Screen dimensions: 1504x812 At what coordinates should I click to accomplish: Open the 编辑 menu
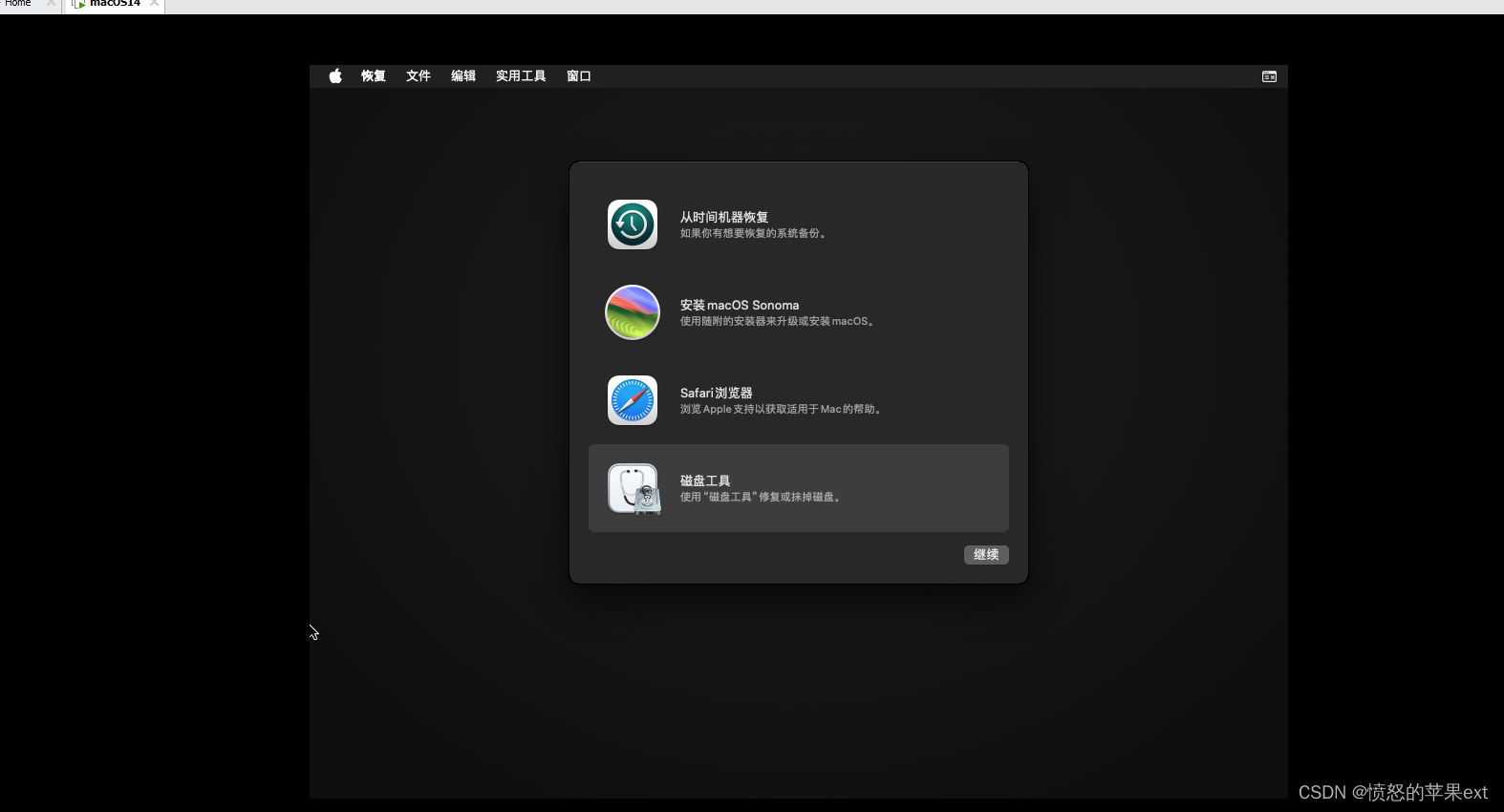click(x=463, y=76)
